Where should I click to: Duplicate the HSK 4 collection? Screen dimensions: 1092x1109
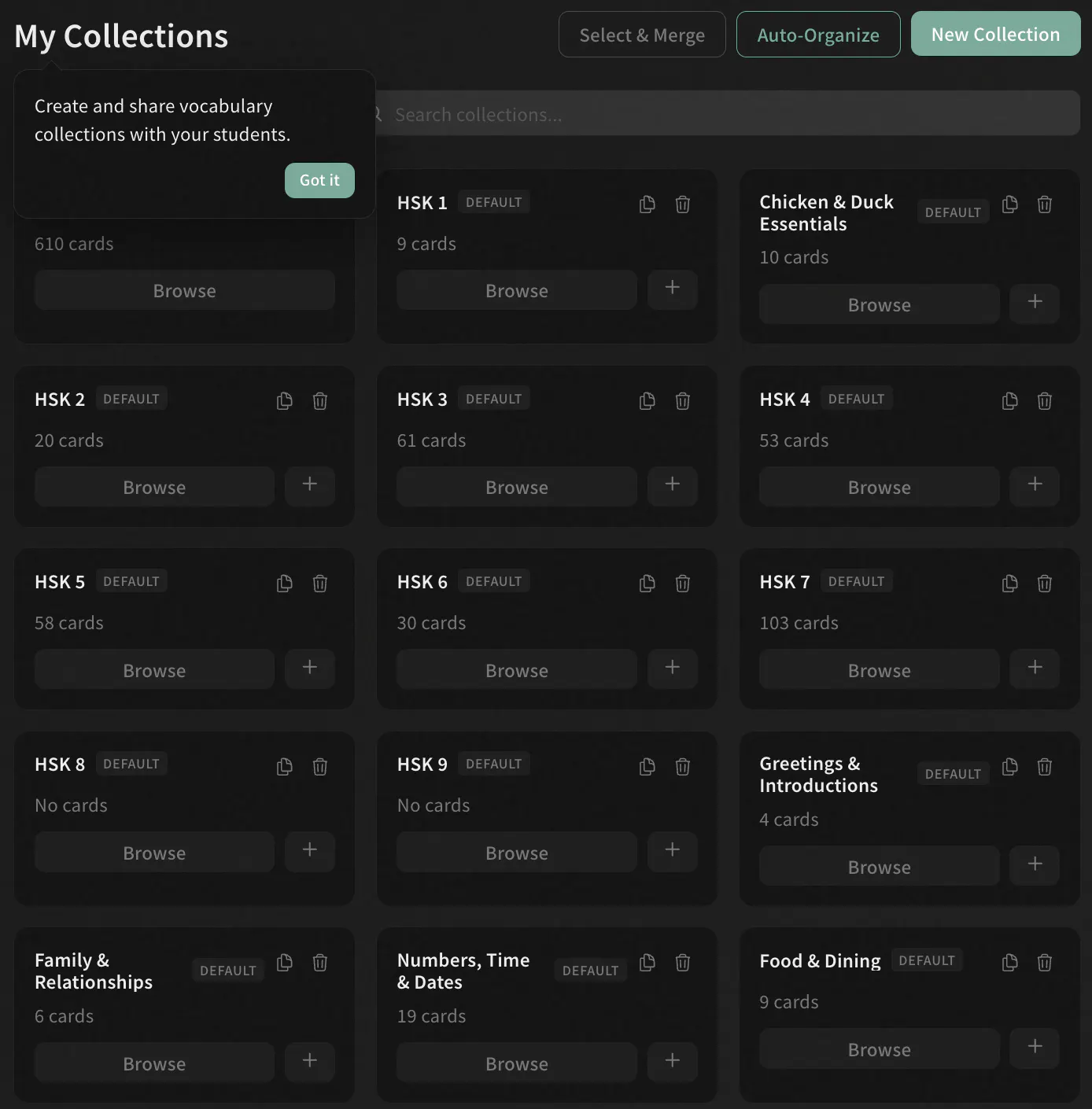pos(1010,401)
